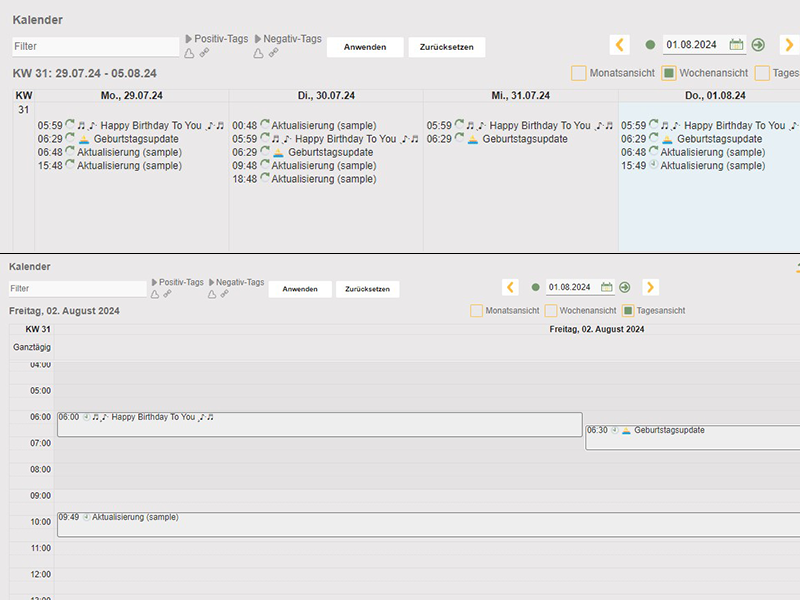Screen dimensions: 800x600
Task: Enable Monatsansicht checkbox in week-view panel
Action: click(x=579, y=73)
